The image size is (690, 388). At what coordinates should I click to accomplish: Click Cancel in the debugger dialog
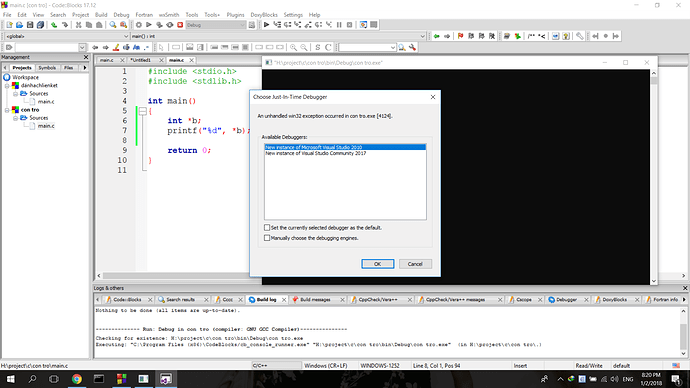tap(415, 264)
